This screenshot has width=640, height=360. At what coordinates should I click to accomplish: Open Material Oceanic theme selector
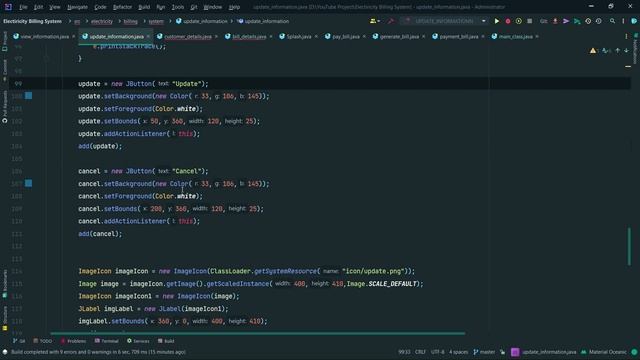tap(604, 352)
